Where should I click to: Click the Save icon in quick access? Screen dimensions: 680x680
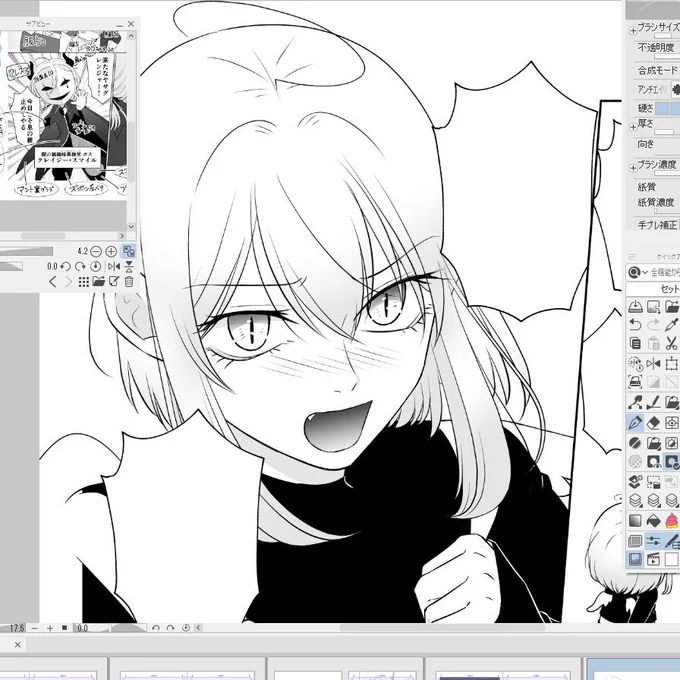coord(635,306)
